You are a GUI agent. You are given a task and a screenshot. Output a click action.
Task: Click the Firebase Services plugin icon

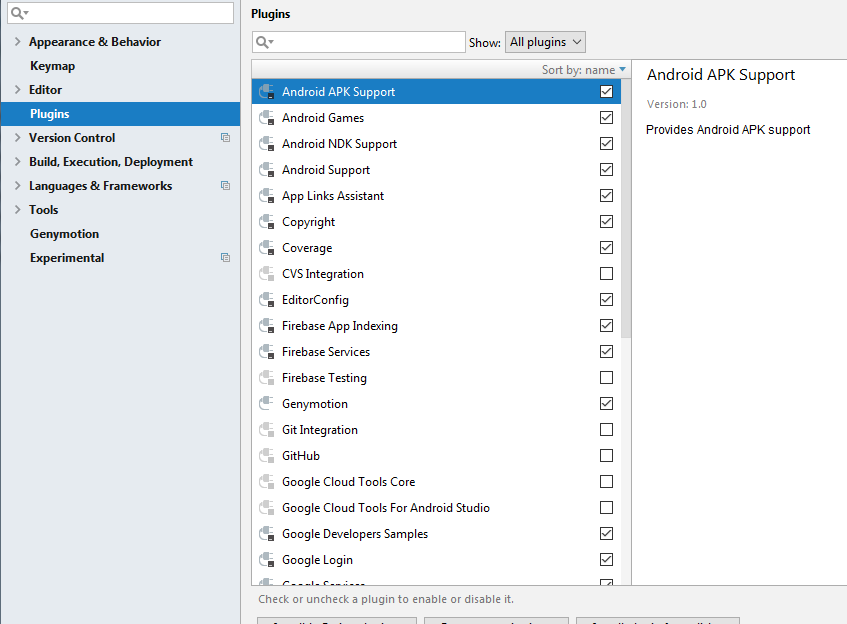[x=267, y=352]
